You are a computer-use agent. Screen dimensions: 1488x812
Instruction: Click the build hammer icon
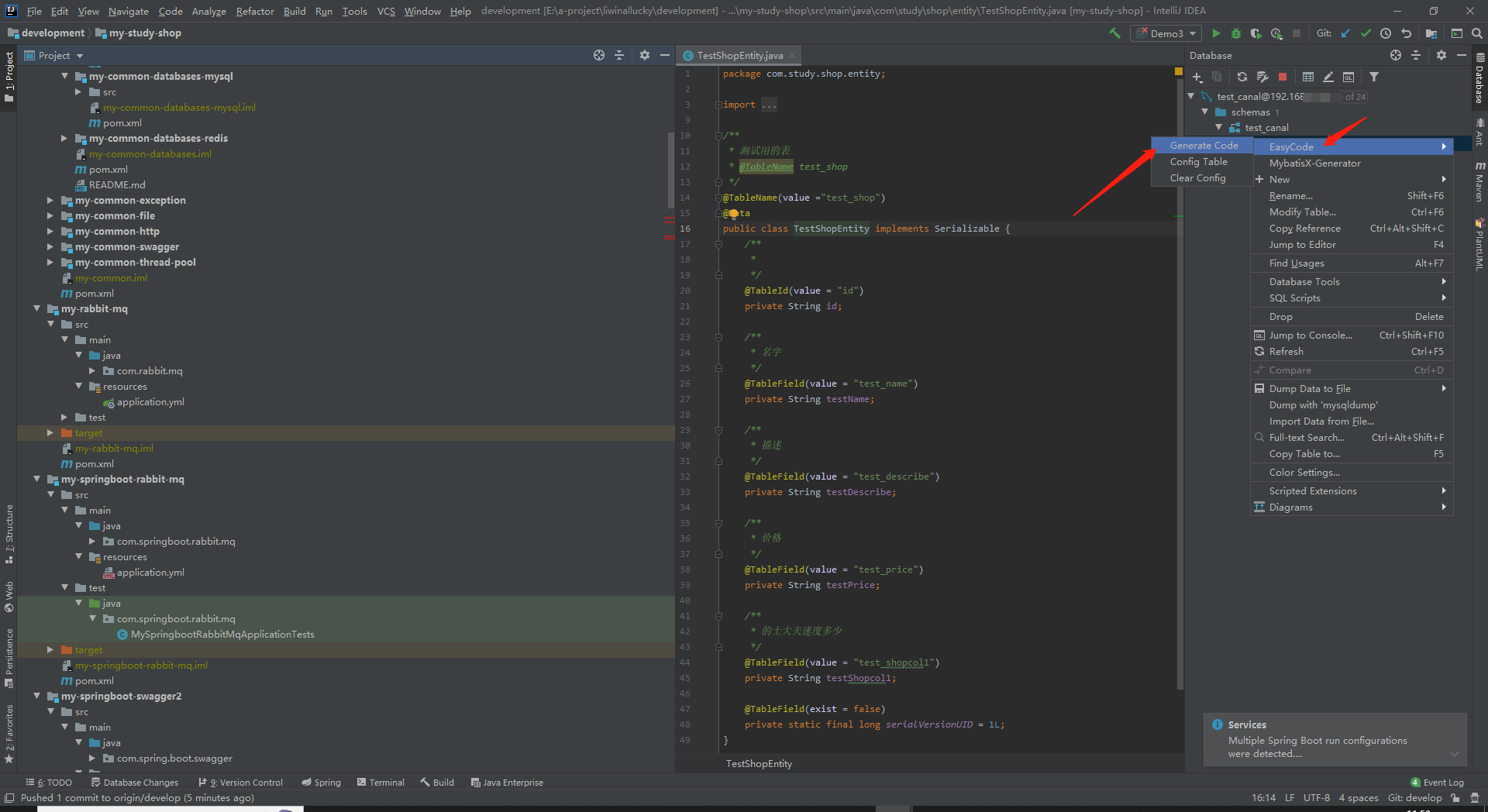(1114, 33)
